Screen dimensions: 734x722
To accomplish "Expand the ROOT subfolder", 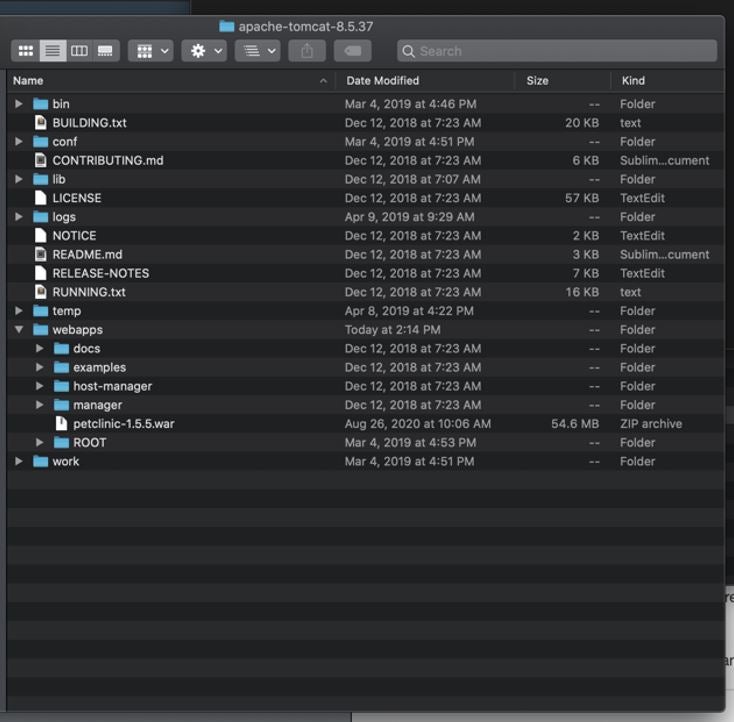I will coord(40,442).
